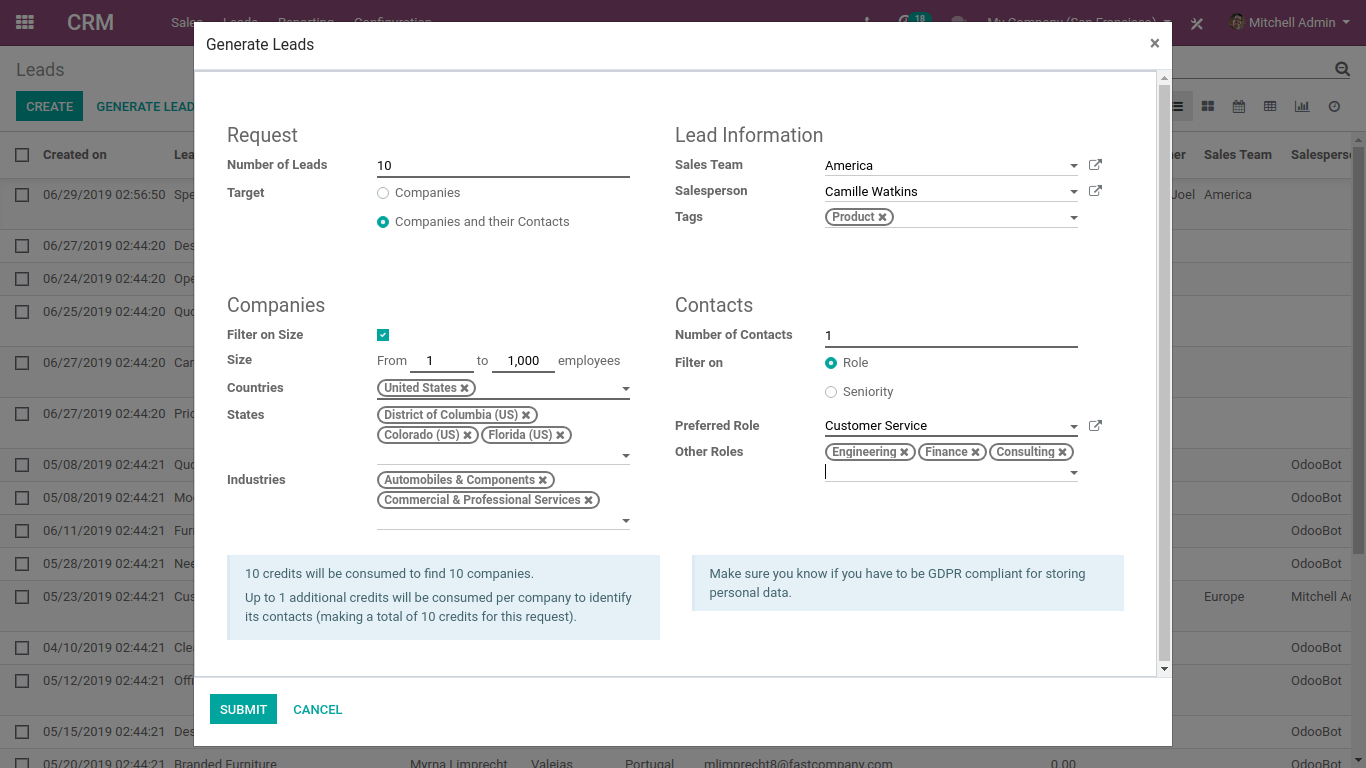The width and height of the screenshot is (1366, 768).
Task: Click the Size to 1,000 field
Action: 523,361
